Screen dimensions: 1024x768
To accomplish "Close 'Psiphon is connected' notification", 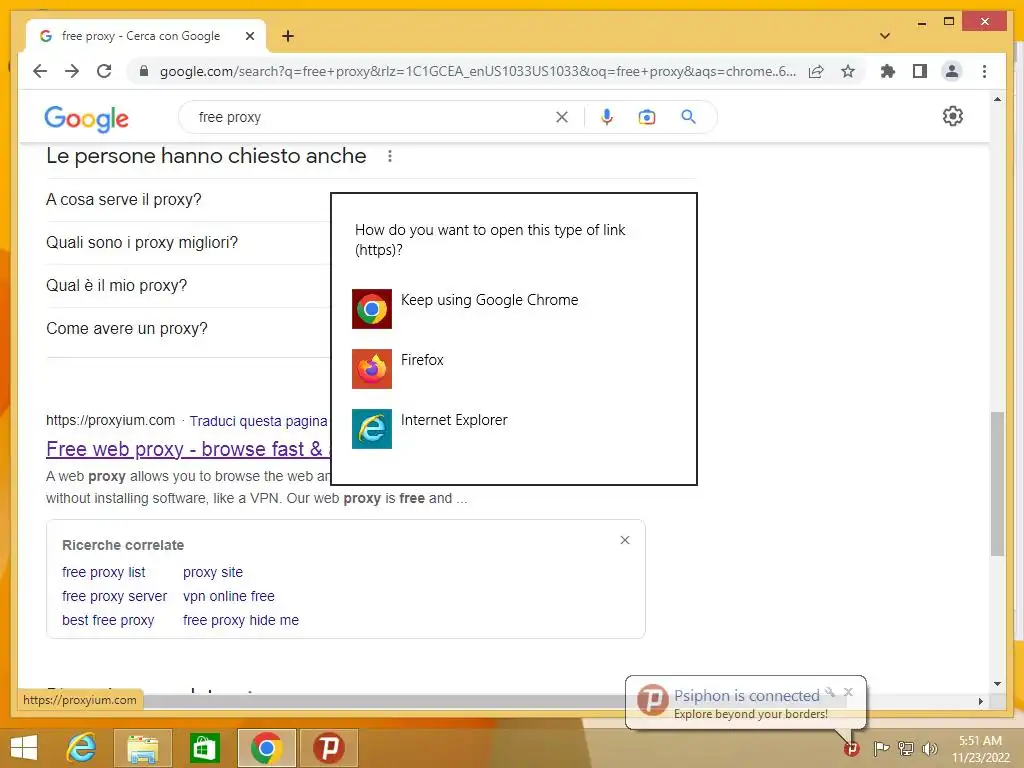I will tap(848, 692).
